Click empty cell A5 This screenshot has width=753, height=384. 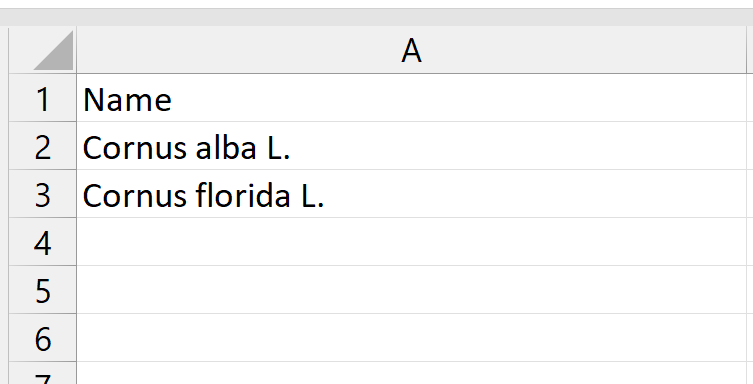click(412, 290)
